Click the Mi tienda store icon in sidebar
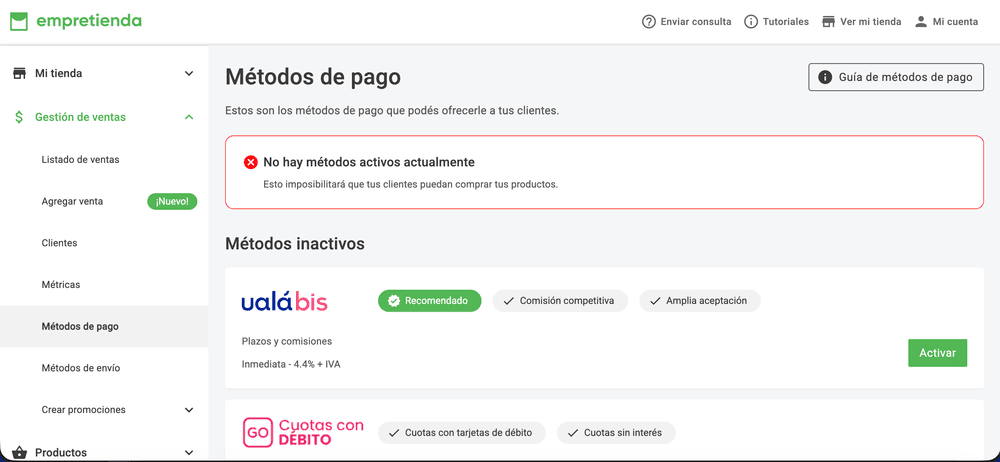This screenshot has width=1000, height=462. click(x=19, y=73)
